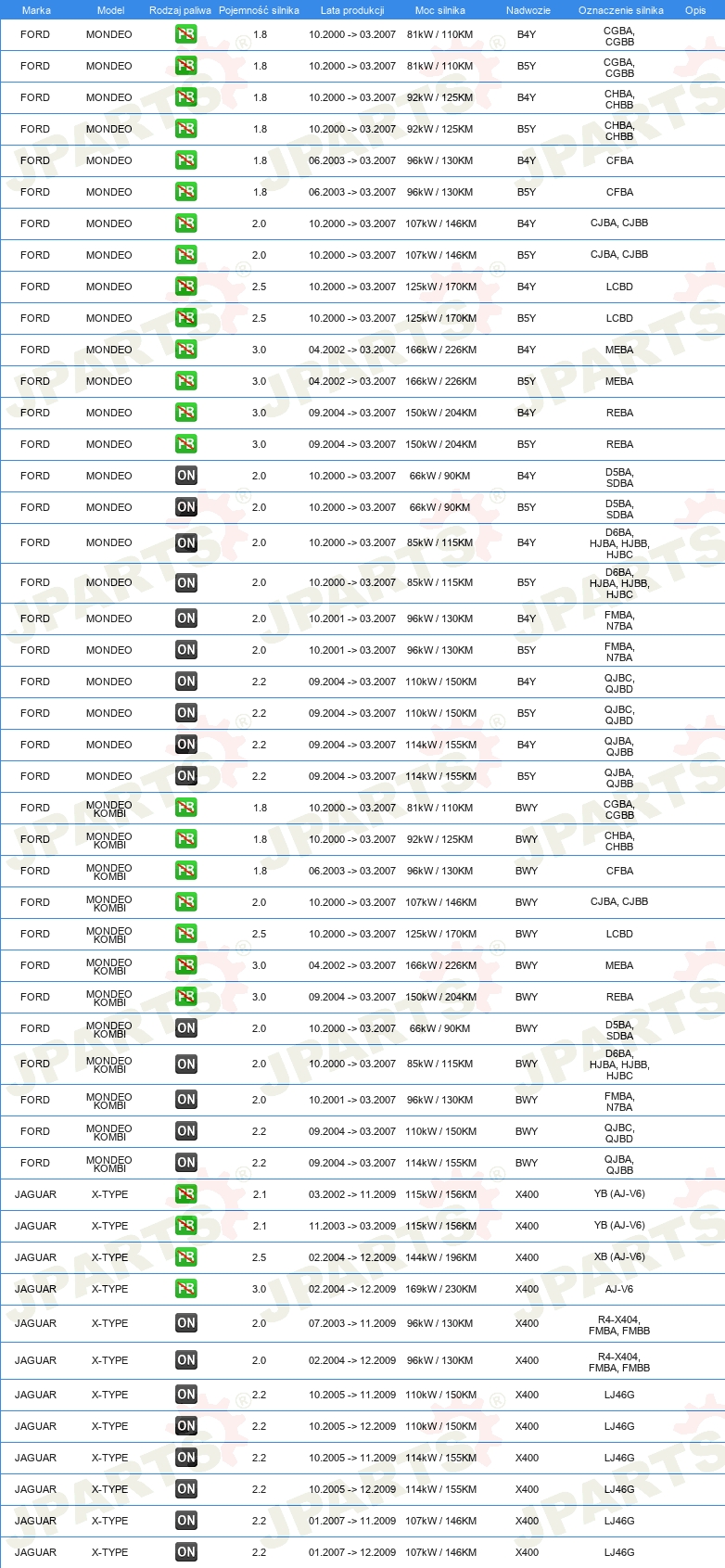Click the Lata produkcji column header

(352, 10)
